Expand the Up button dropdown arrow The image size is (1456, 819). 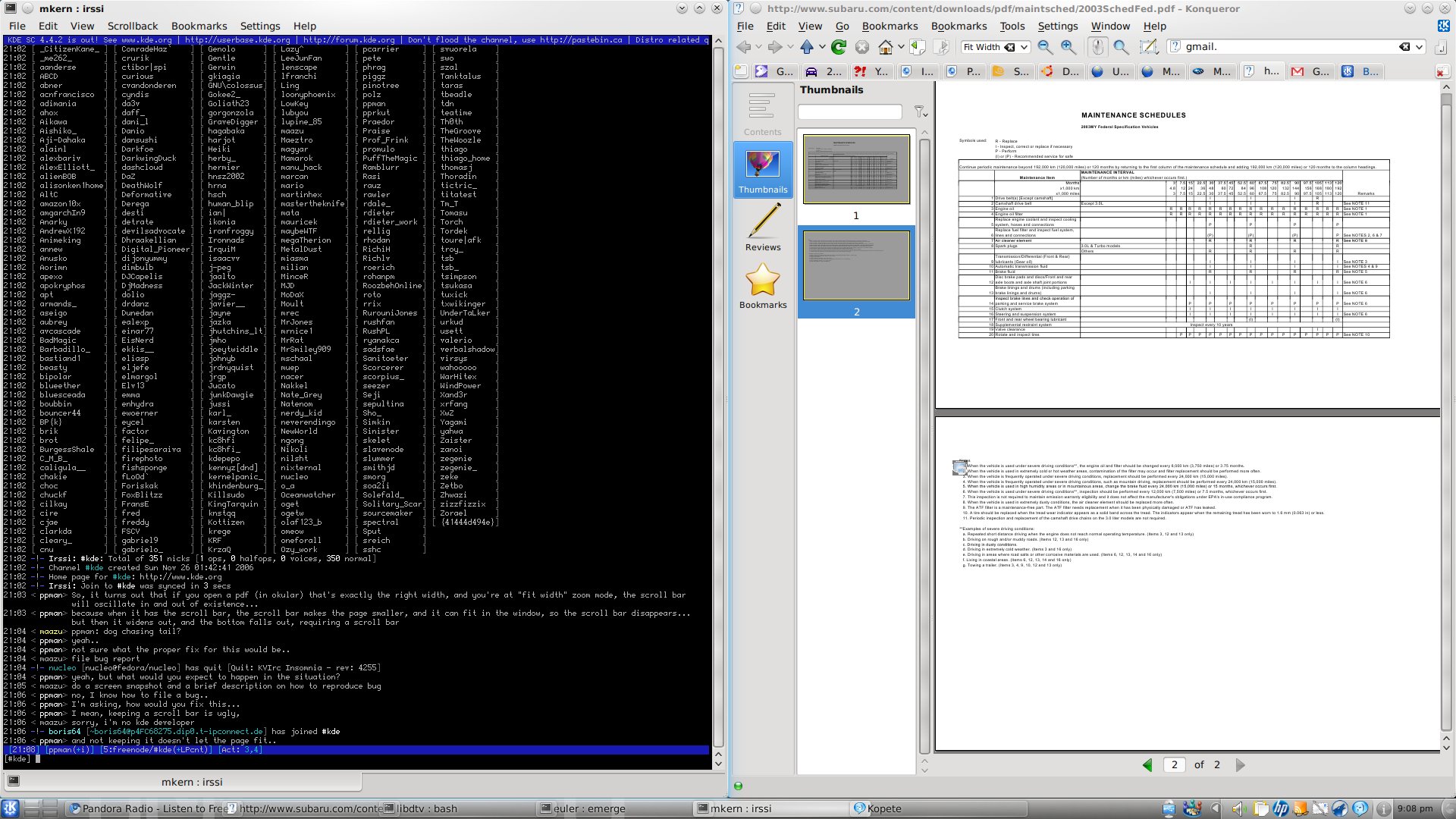822,47
